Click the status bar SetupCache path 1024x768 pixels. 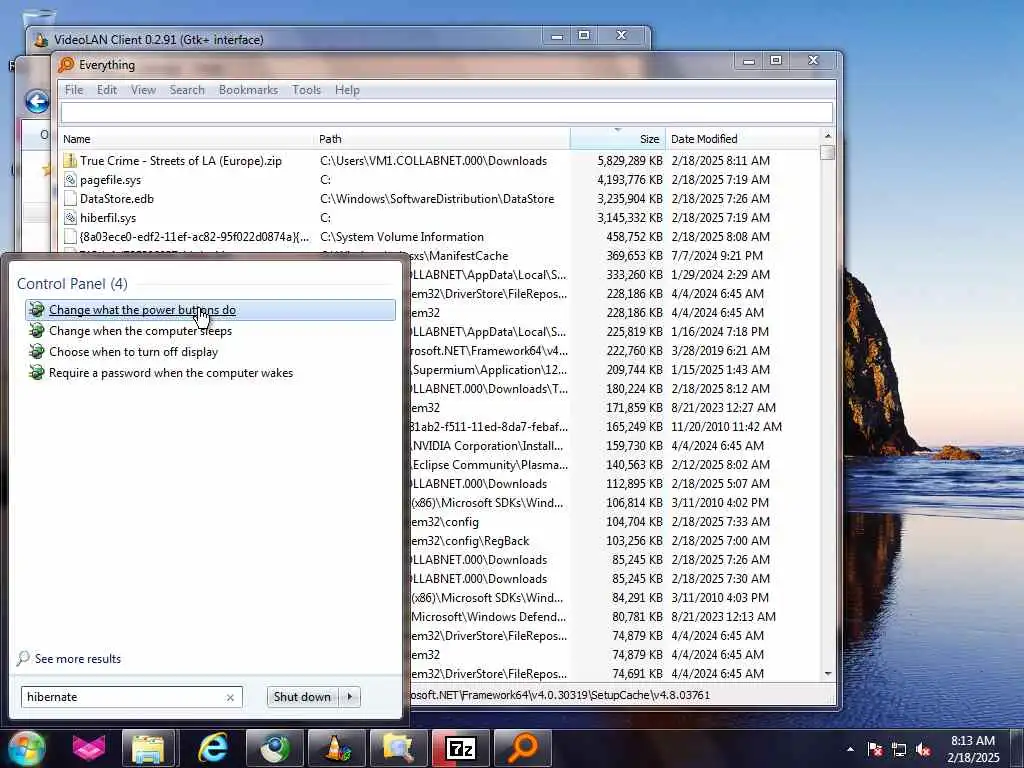click(559, 696)
